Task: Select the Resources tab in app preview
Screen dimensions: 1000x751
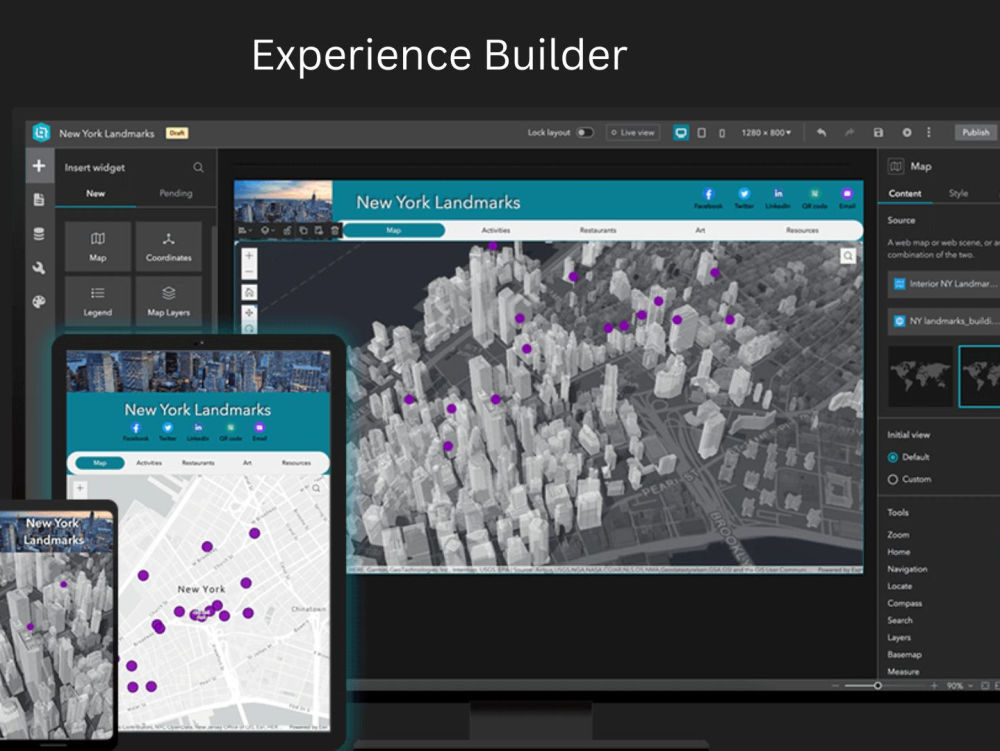Action: click(802, 230)
